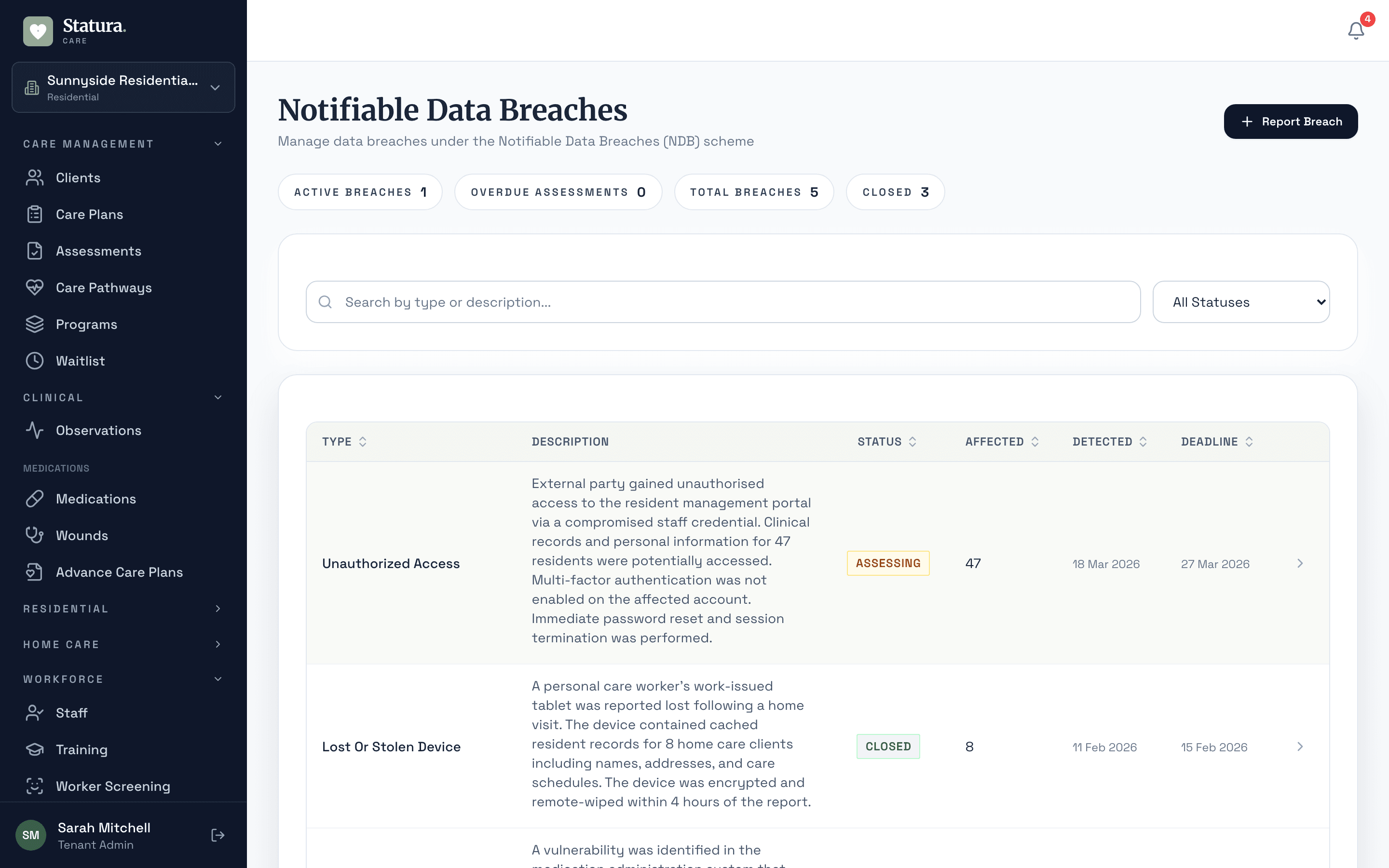Click the Advance Care Plans icon
The image size is (1389, 868).
point(34,572)
